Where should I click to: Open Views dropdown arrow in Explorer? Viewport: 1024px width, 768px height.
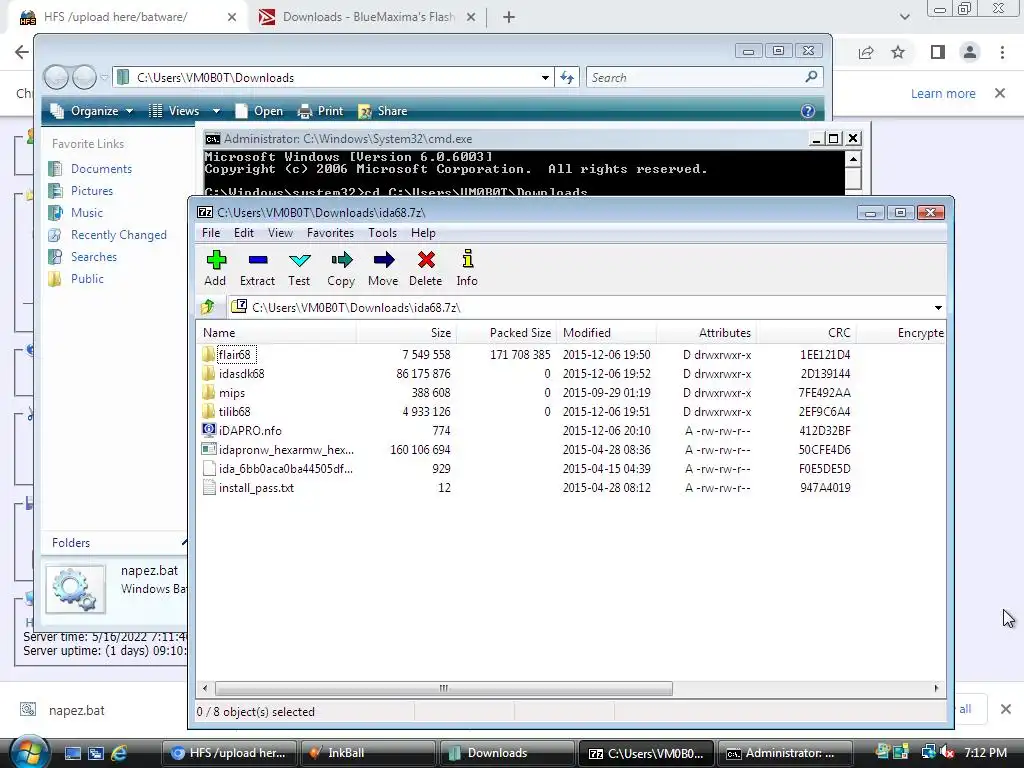(216, 112)
